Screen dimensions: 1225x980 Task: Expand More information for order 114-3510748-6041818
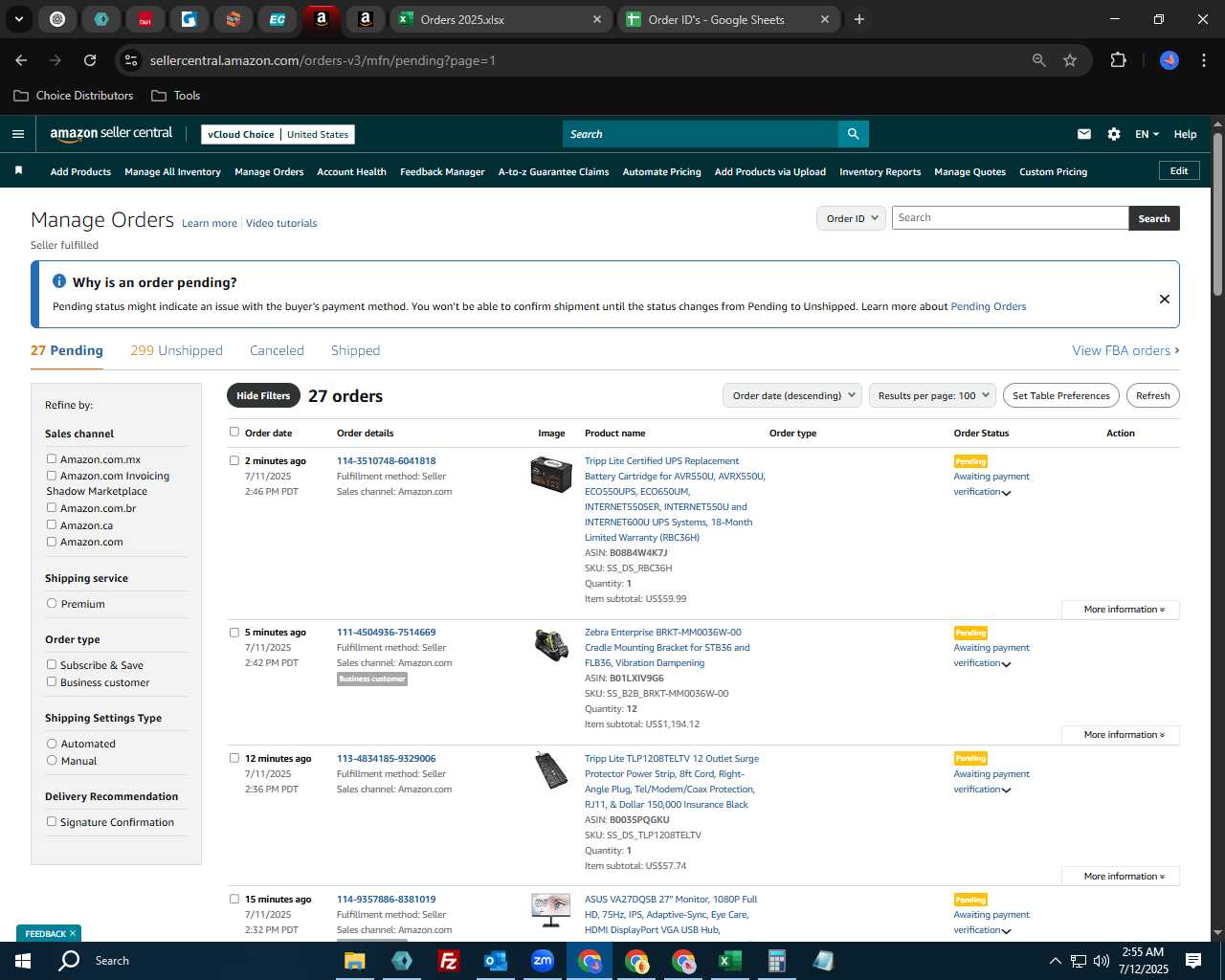tap(1121, 610)
